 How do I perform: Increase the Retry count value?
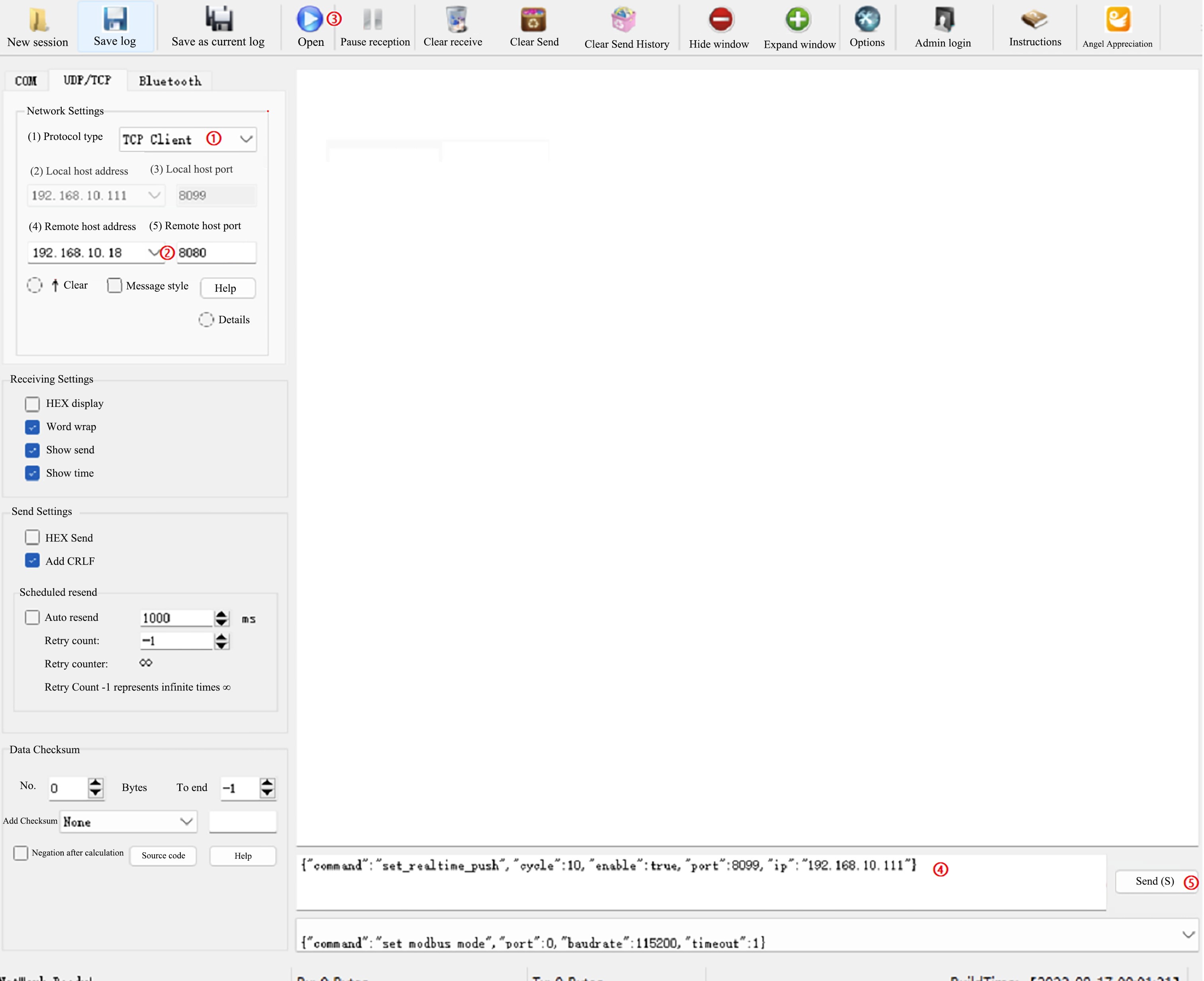(x=221, y=637)
